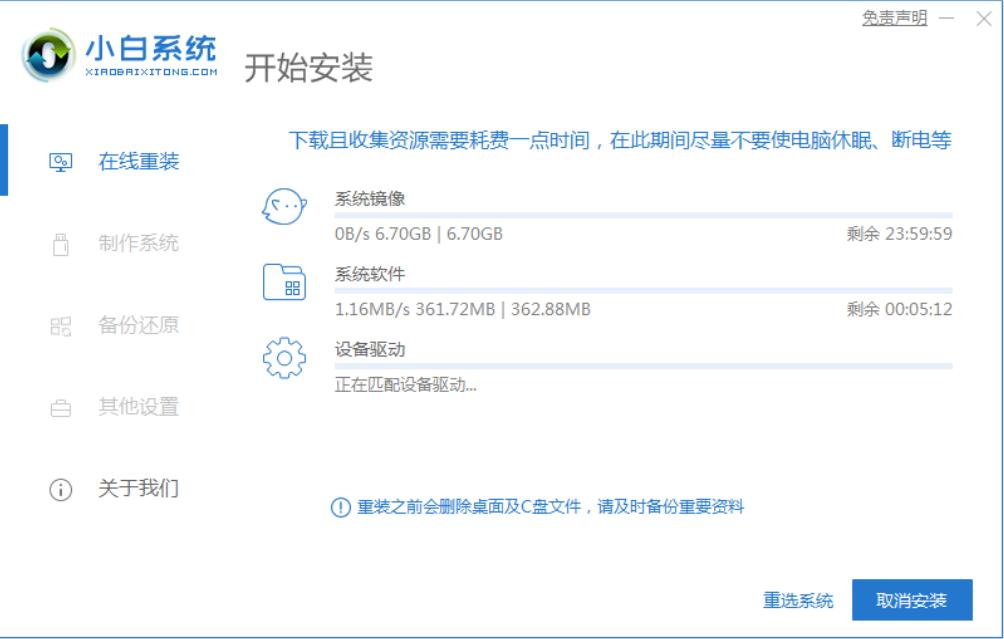The image size is (1004, 639).
Task: Open the 免责声明 disclaimer
Action: pos(893,18)
